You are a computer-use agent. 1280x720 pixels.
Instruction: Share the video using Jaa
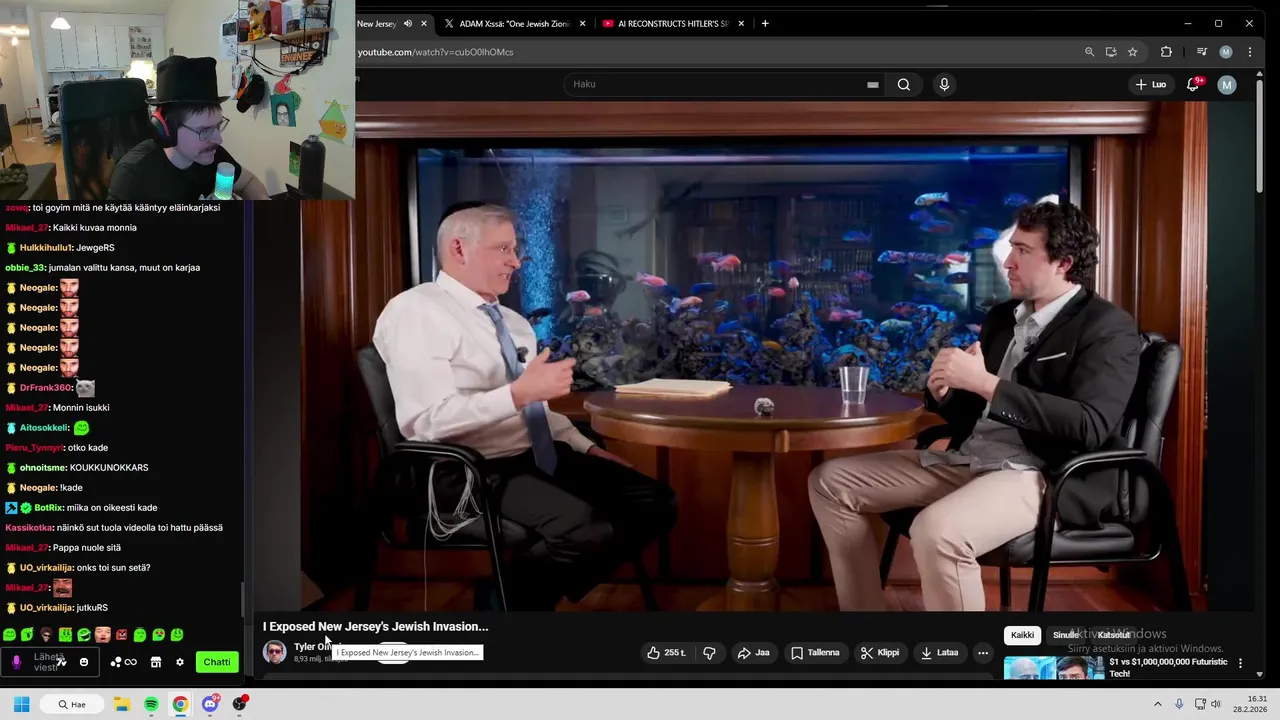point(753,653)
